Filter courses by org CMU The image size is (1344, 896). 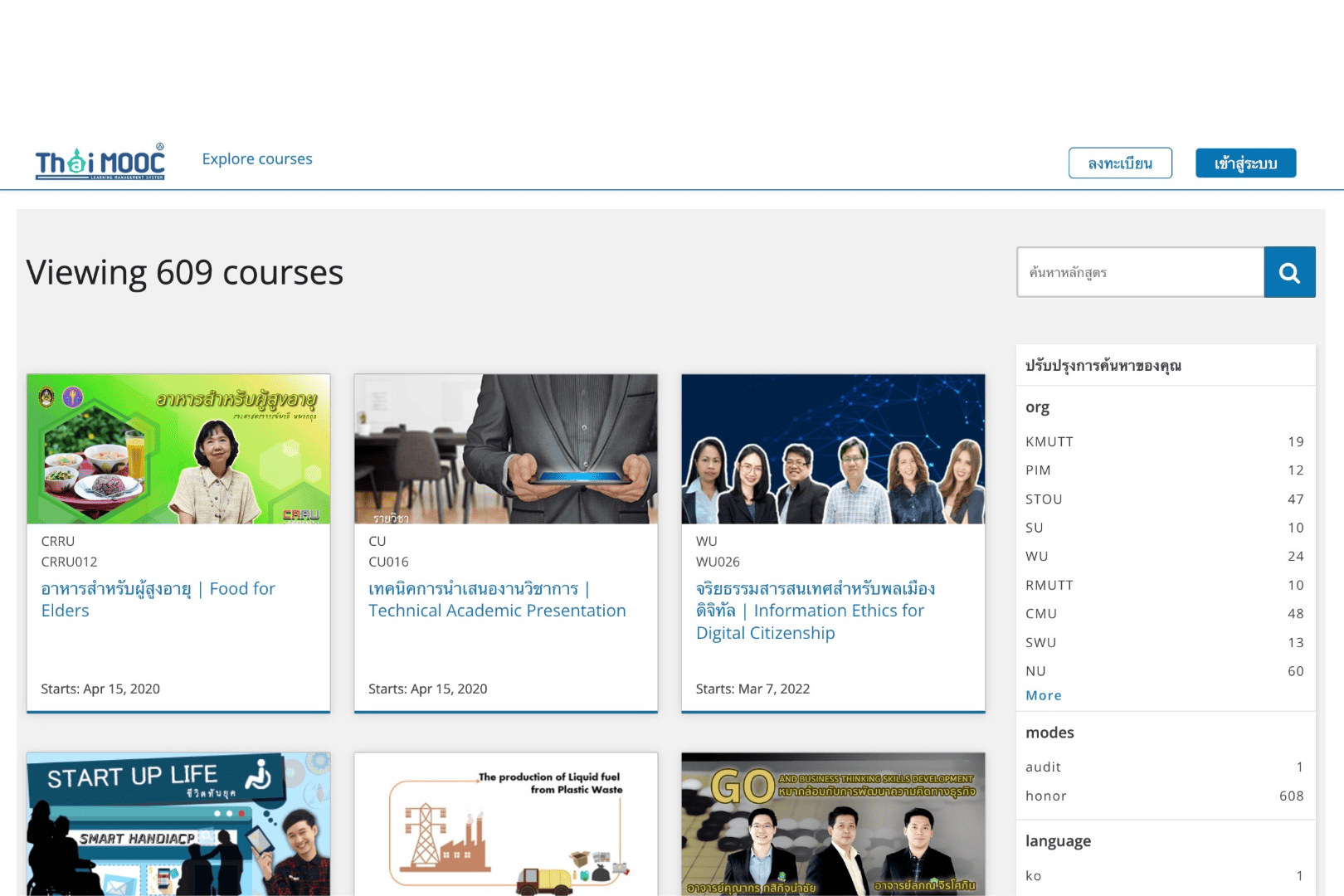1165,614
